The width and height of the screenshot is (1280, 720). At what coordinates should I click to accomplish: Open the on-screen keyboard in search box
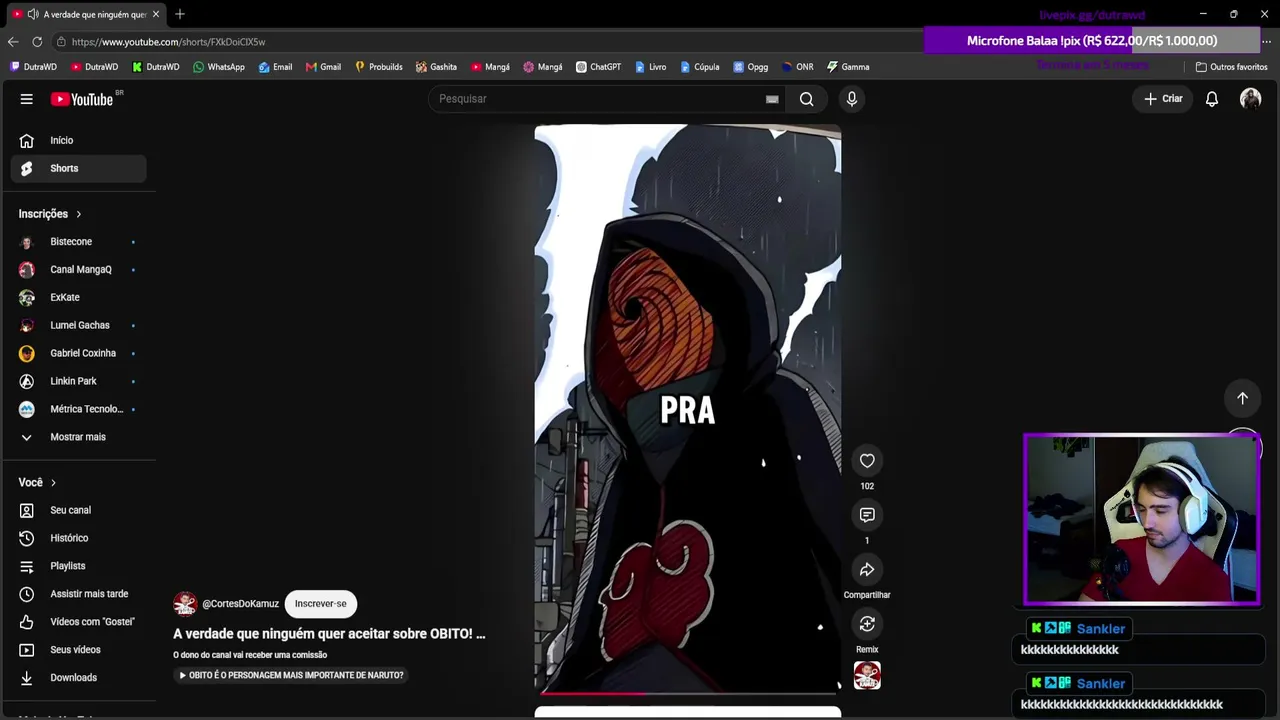coord(772,99)
